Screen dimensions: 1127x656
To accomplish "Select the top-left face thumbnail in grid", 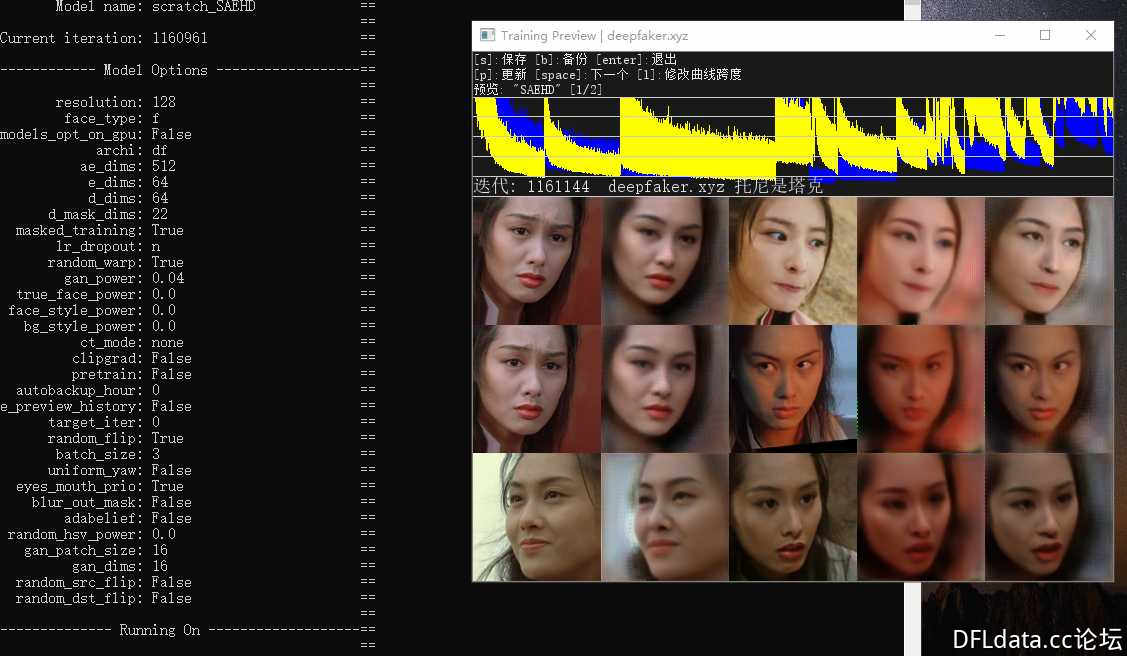I will point(537,261).
